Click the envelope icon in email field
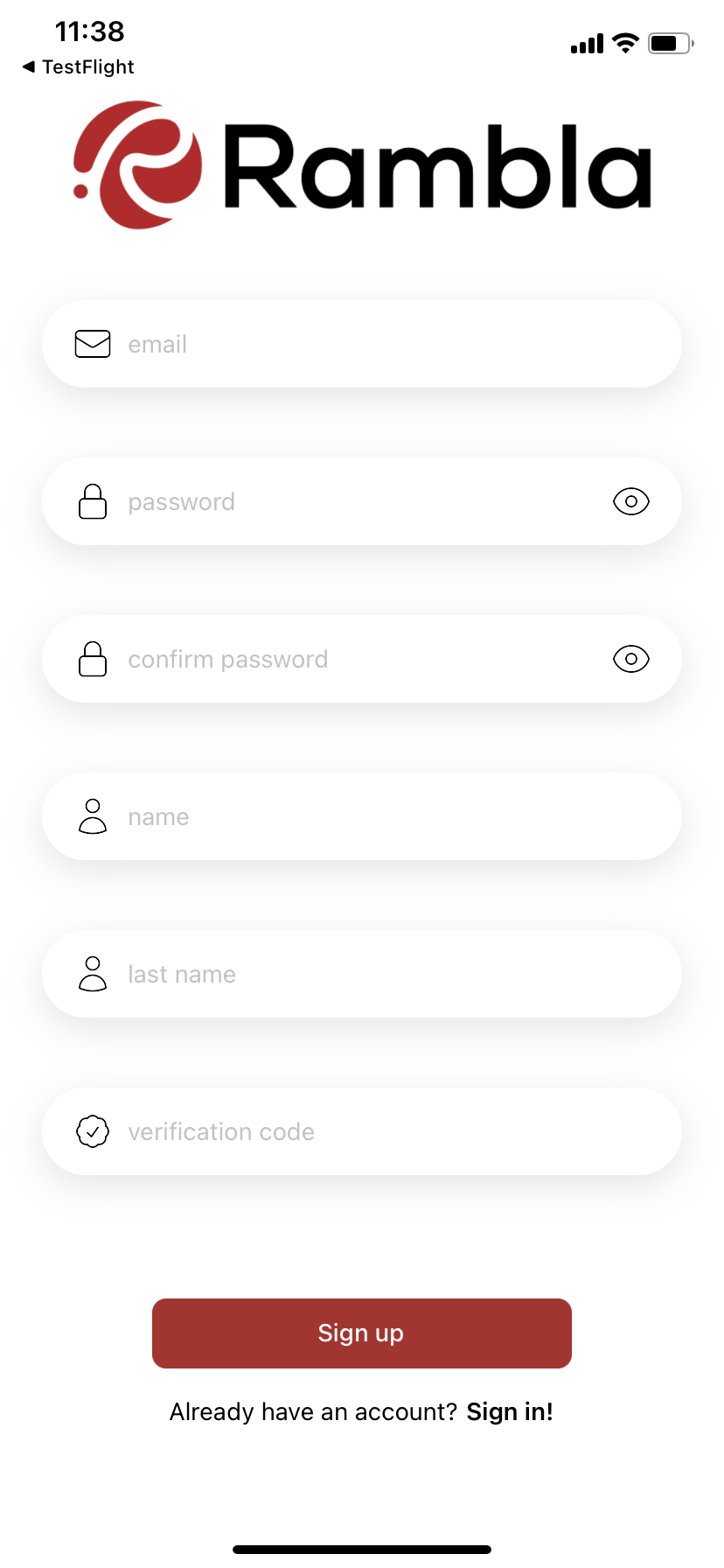The width and height of the screenshot is (724, 1568). click(x=93, y=344)
